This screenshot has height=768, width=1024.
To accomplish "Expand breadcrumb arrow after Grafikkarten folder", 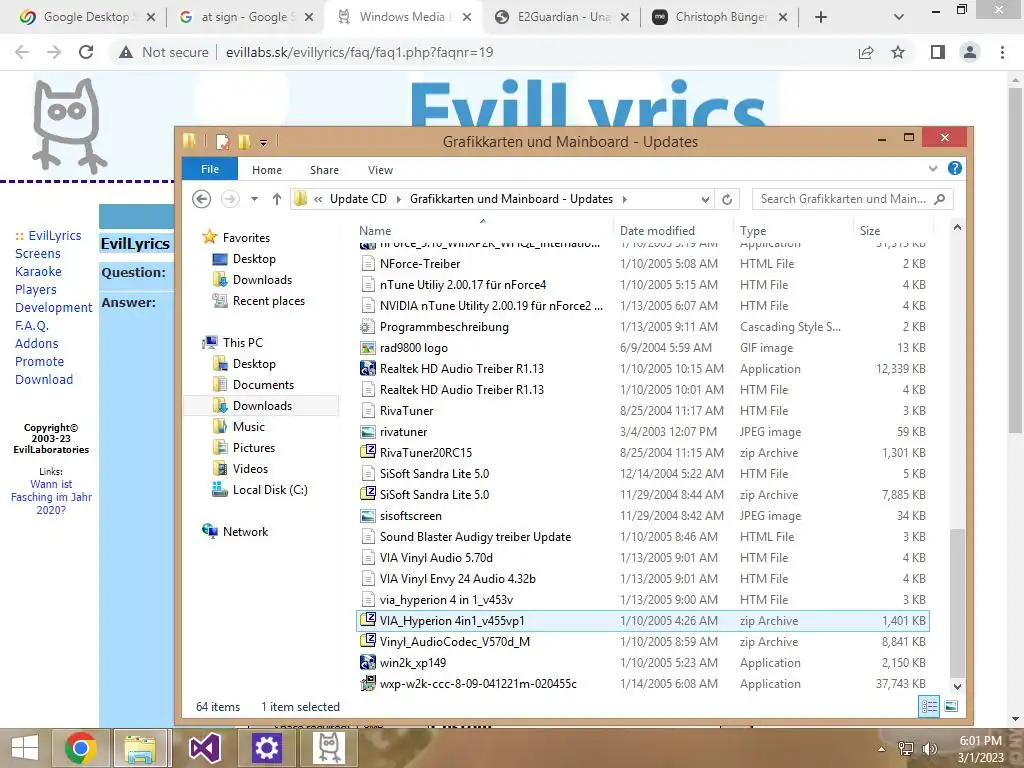I will click(x=625, y=199).
